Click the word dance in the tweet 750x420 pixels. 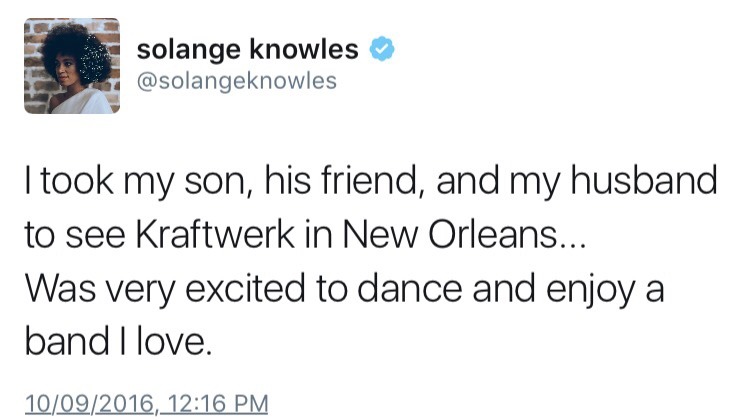[x=410, y=289]
